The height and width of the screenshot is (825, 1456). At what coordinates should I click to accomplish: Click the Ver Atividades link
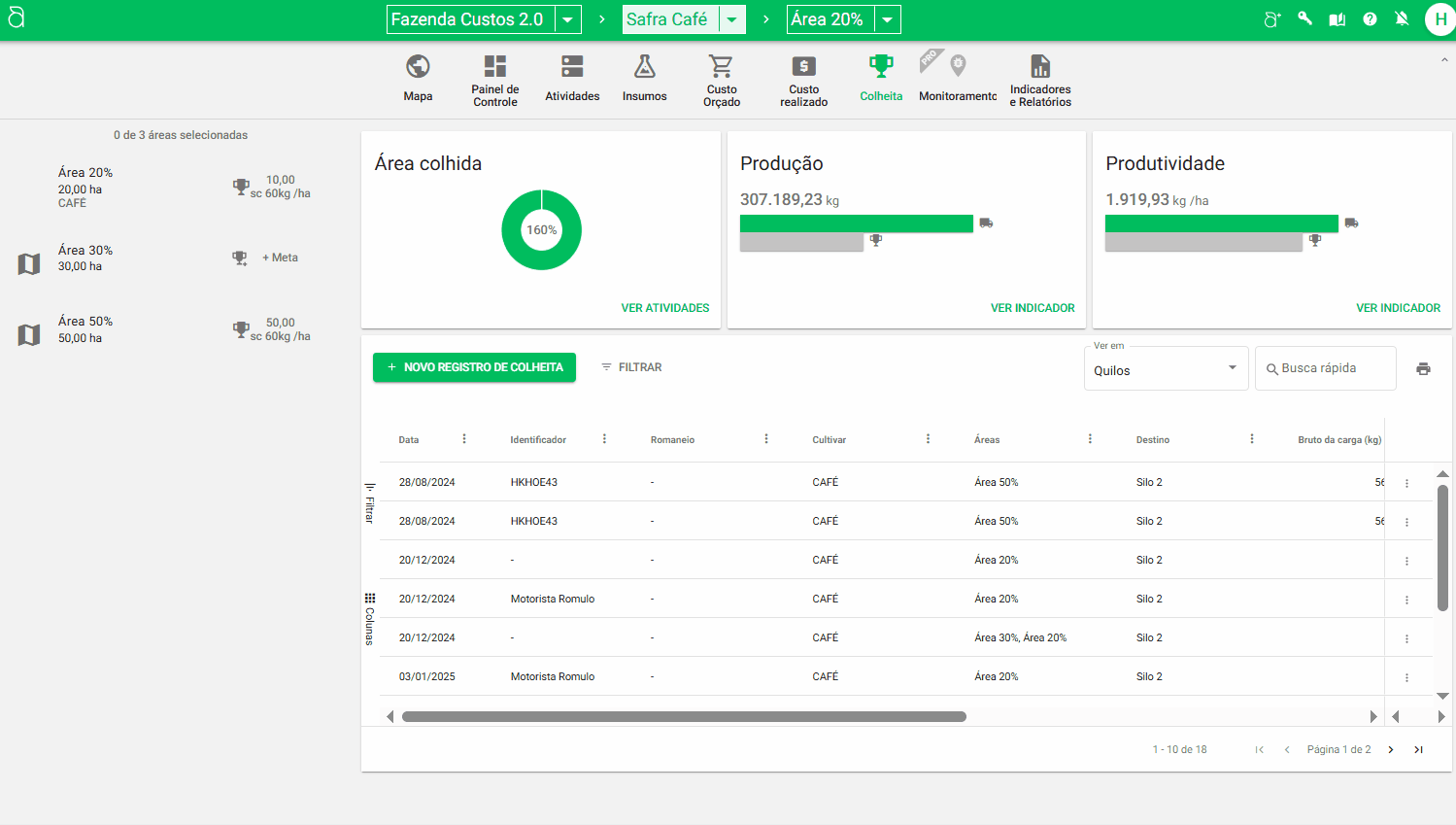665,308
